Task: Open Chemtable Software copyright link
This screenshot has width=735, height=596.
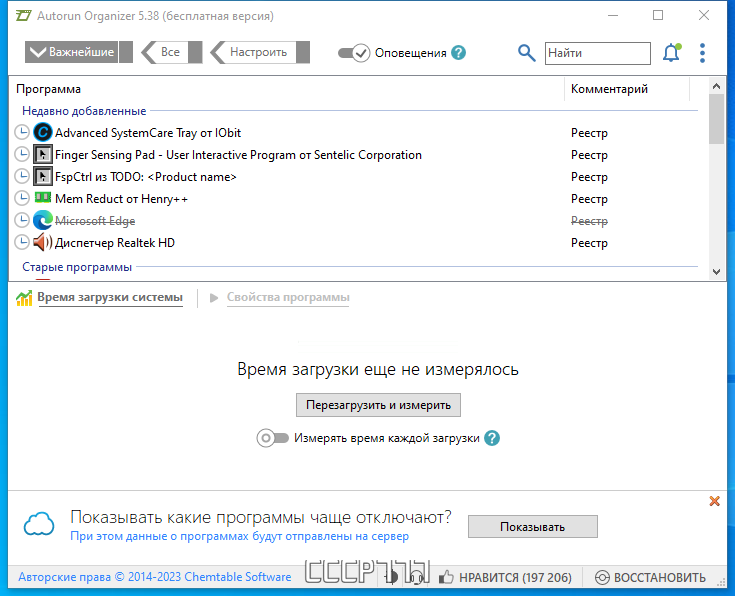Action: point(155,577)
